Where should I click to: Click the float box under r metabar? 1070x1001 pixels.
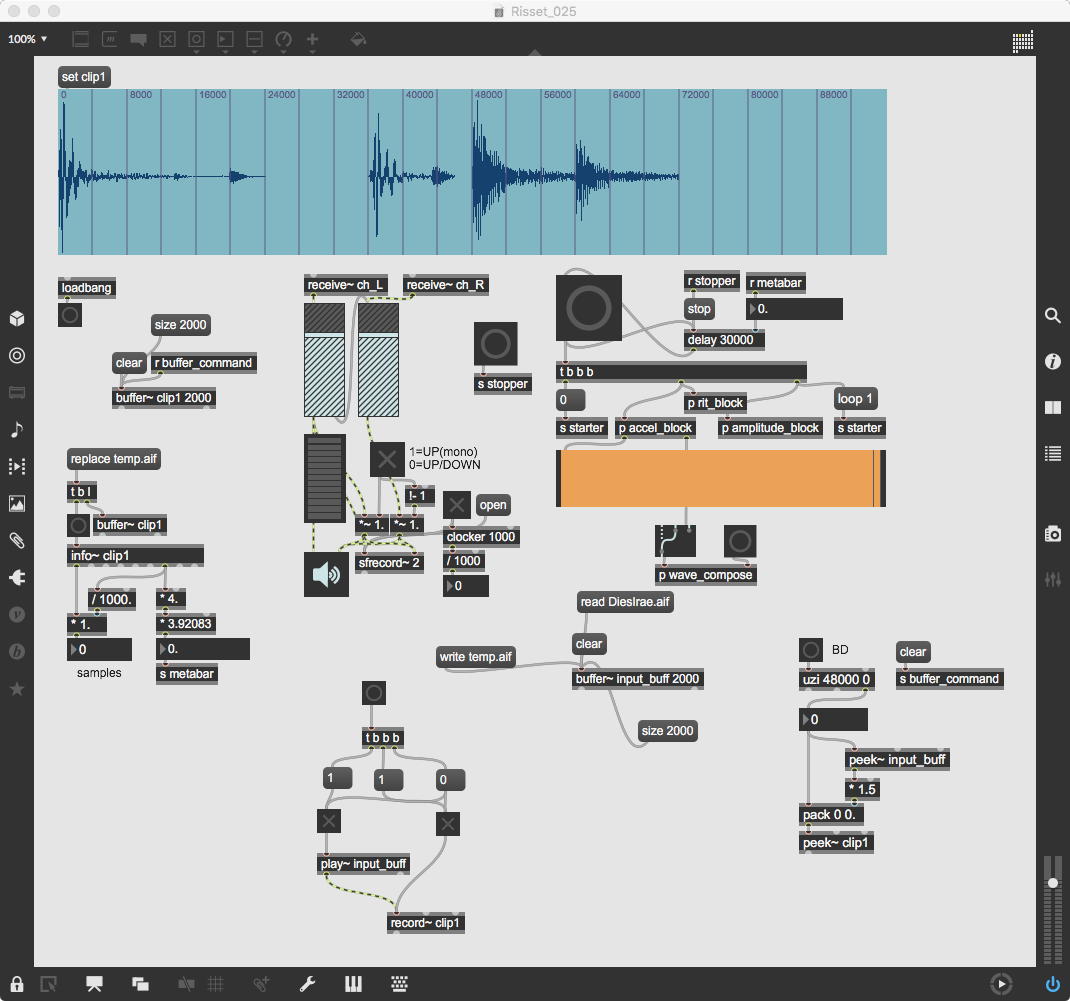pos(794,308)
